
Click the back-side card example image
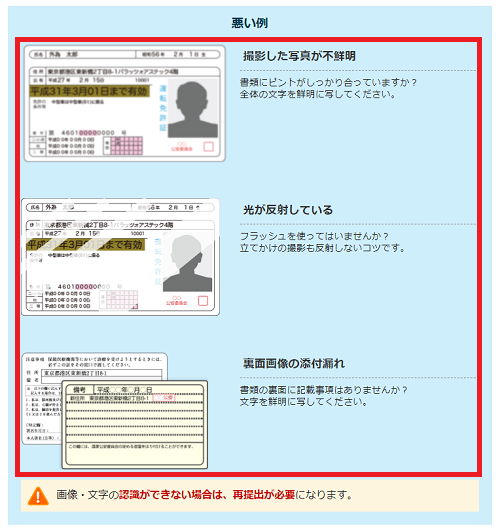click(114, 410)
